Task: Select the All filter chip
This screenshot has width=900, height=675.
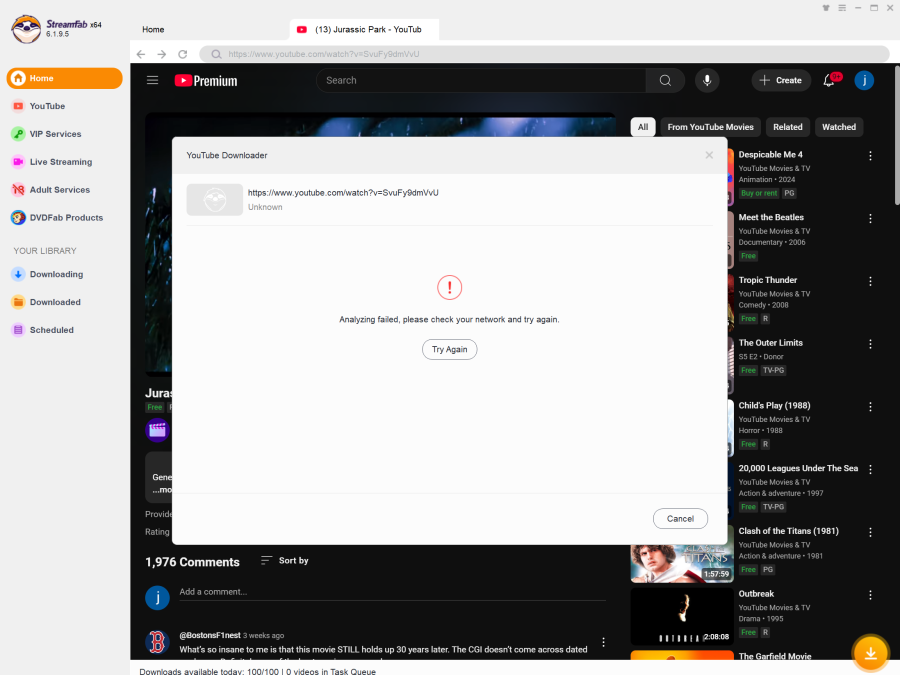Action: (x=643, y=127)
